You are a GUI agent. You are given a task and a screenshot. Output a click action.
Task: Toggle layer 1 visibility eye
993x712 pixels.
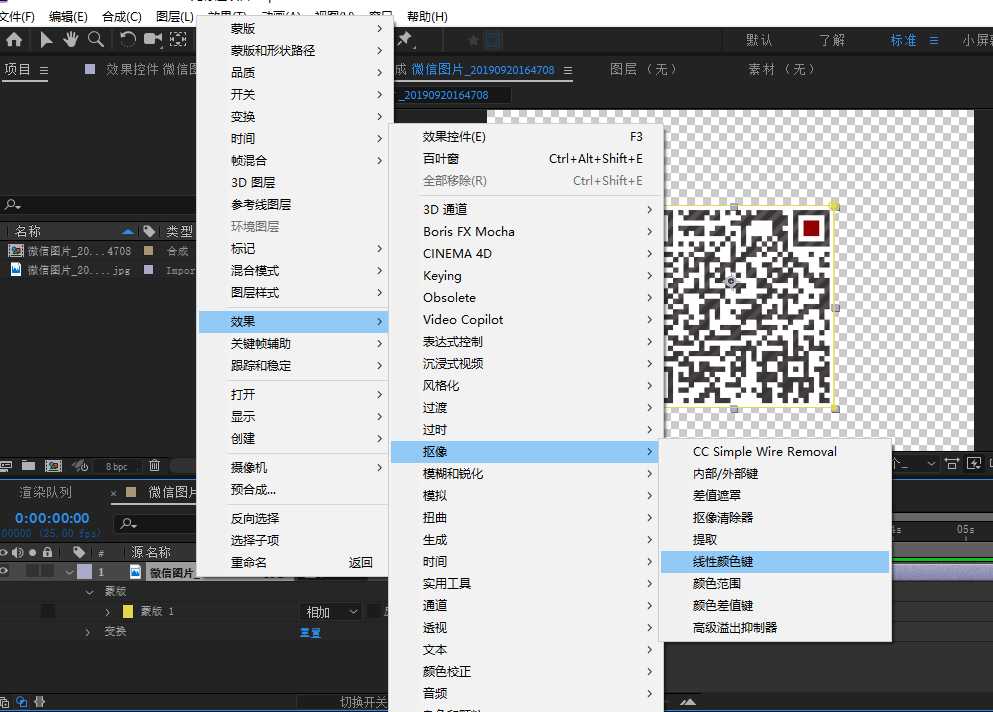(x=4, y=571)
